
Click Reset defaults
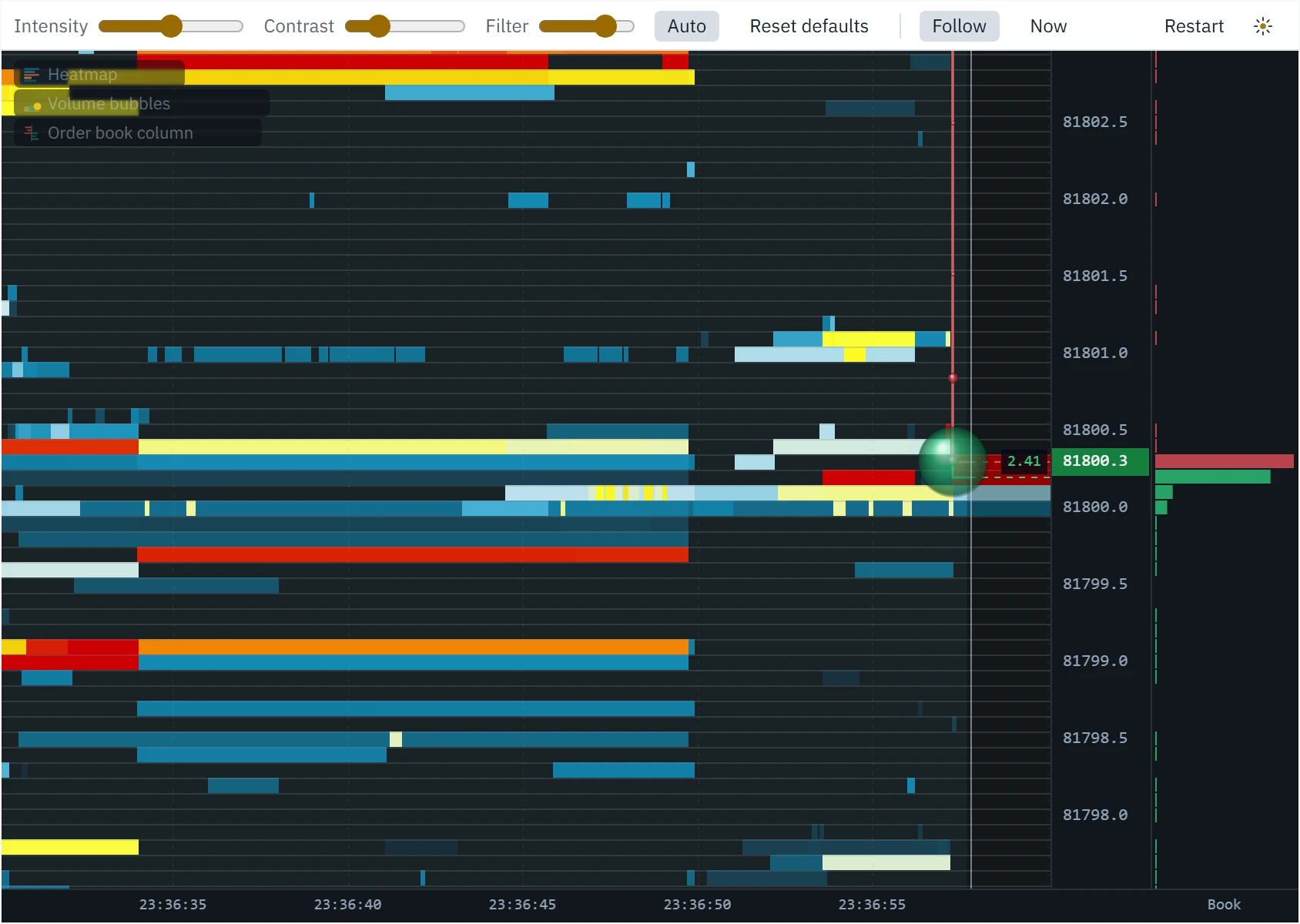pos(809,26)
